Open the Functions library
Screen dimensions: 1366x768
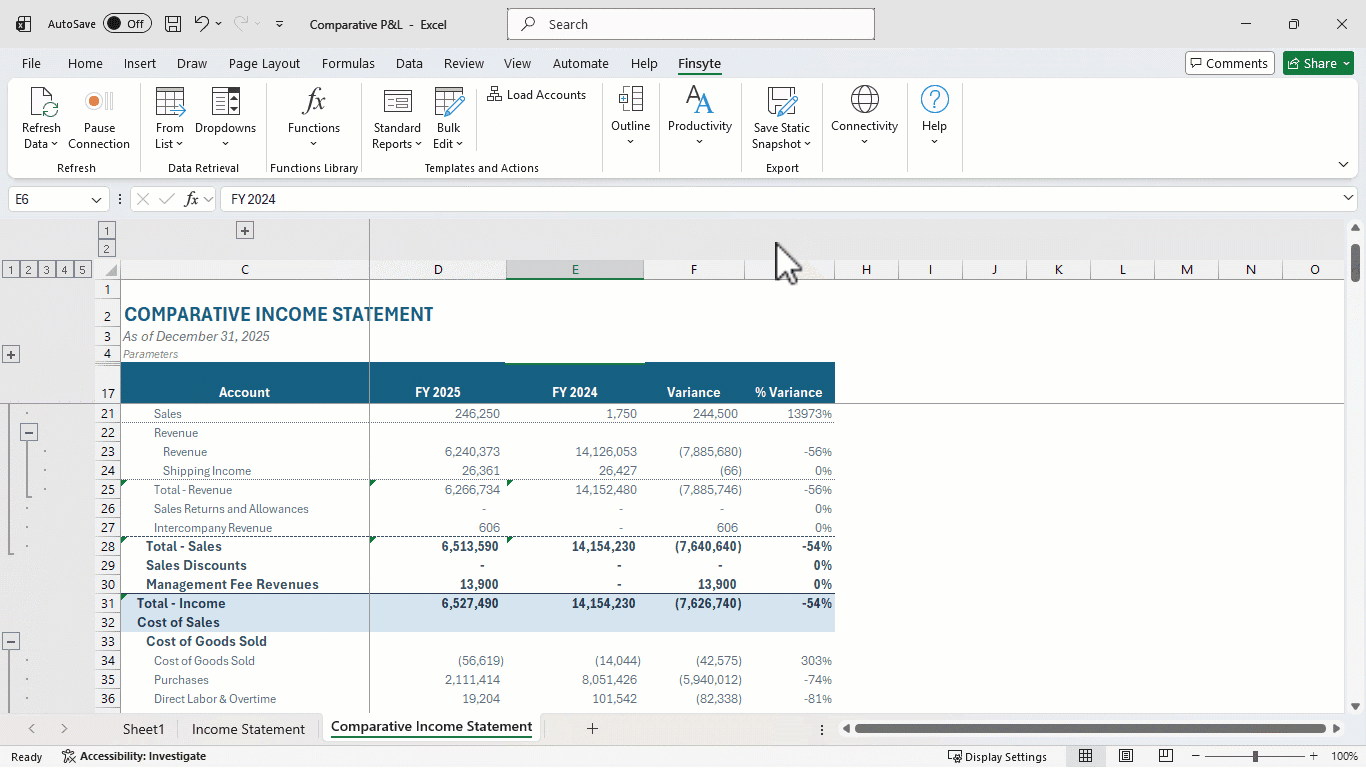point(314,118)
